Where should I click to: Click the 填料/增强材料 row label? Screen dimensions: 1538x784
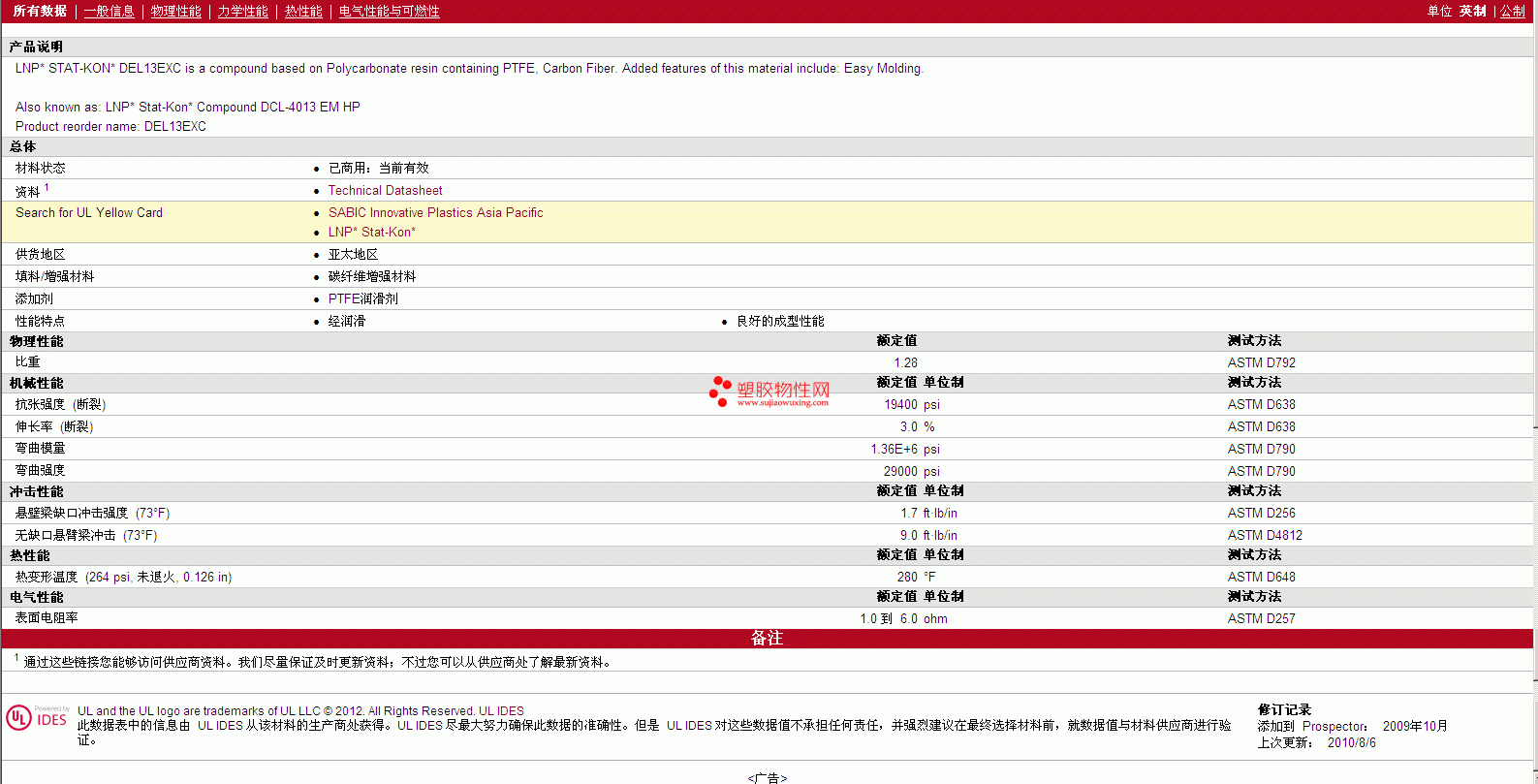pos(55,277)
